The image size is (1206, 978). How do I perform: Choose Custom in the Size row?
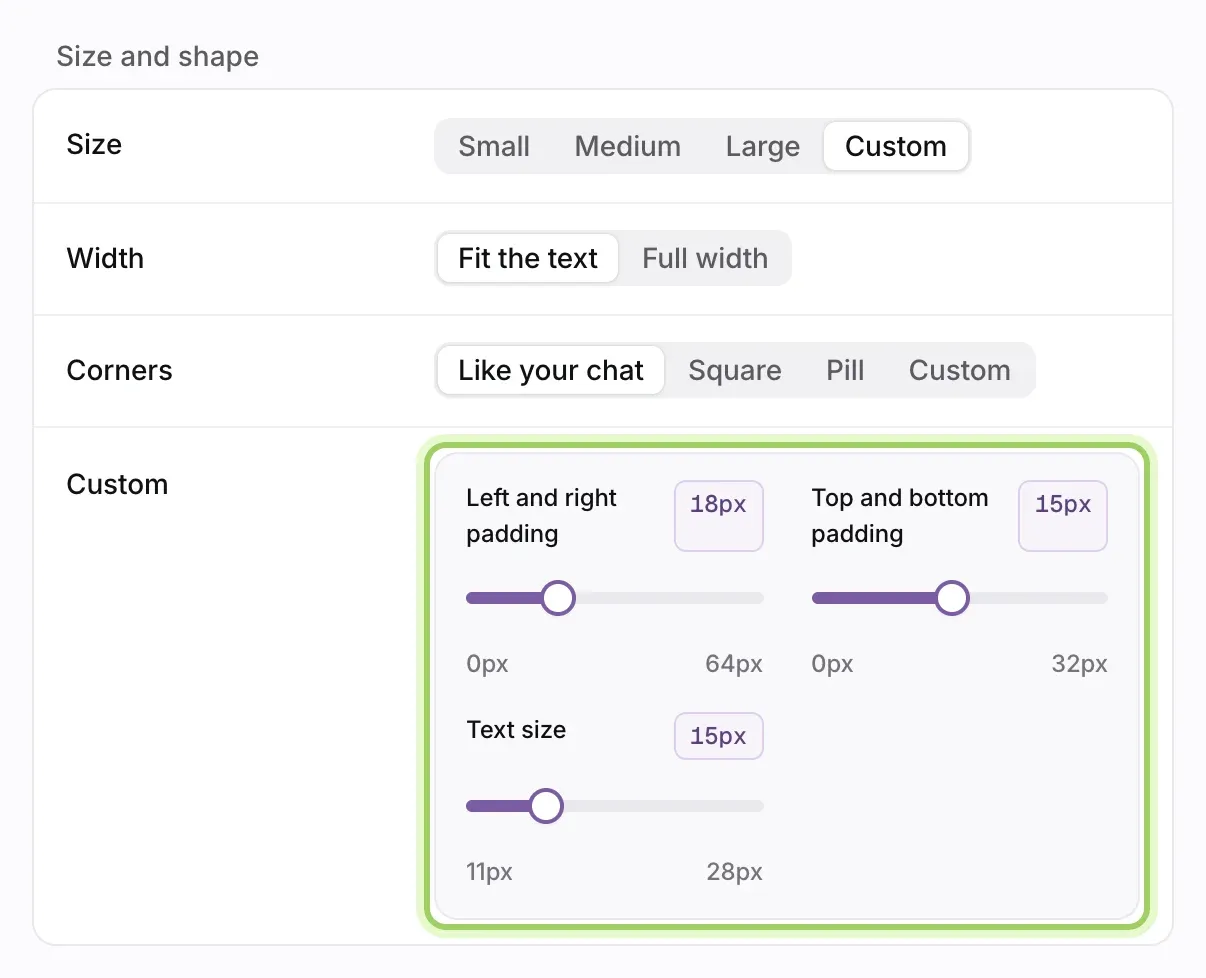(895, 146)
